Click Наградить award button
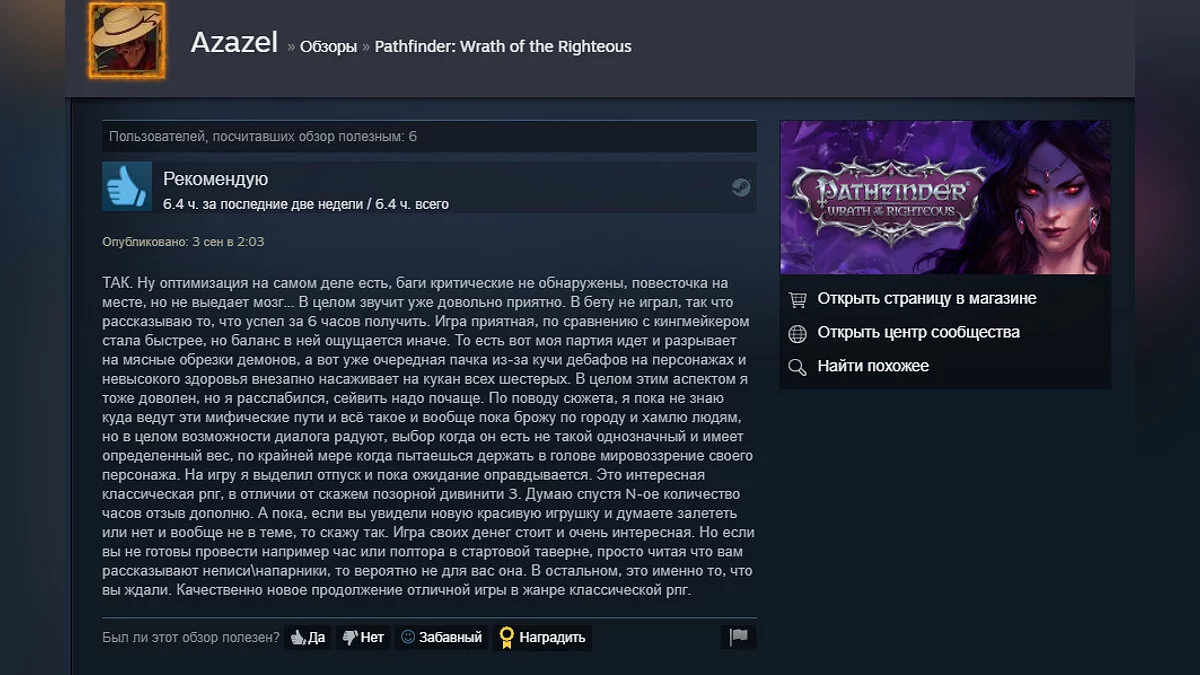This screenshot has height=675, width=1200. (x=543, y=637)
